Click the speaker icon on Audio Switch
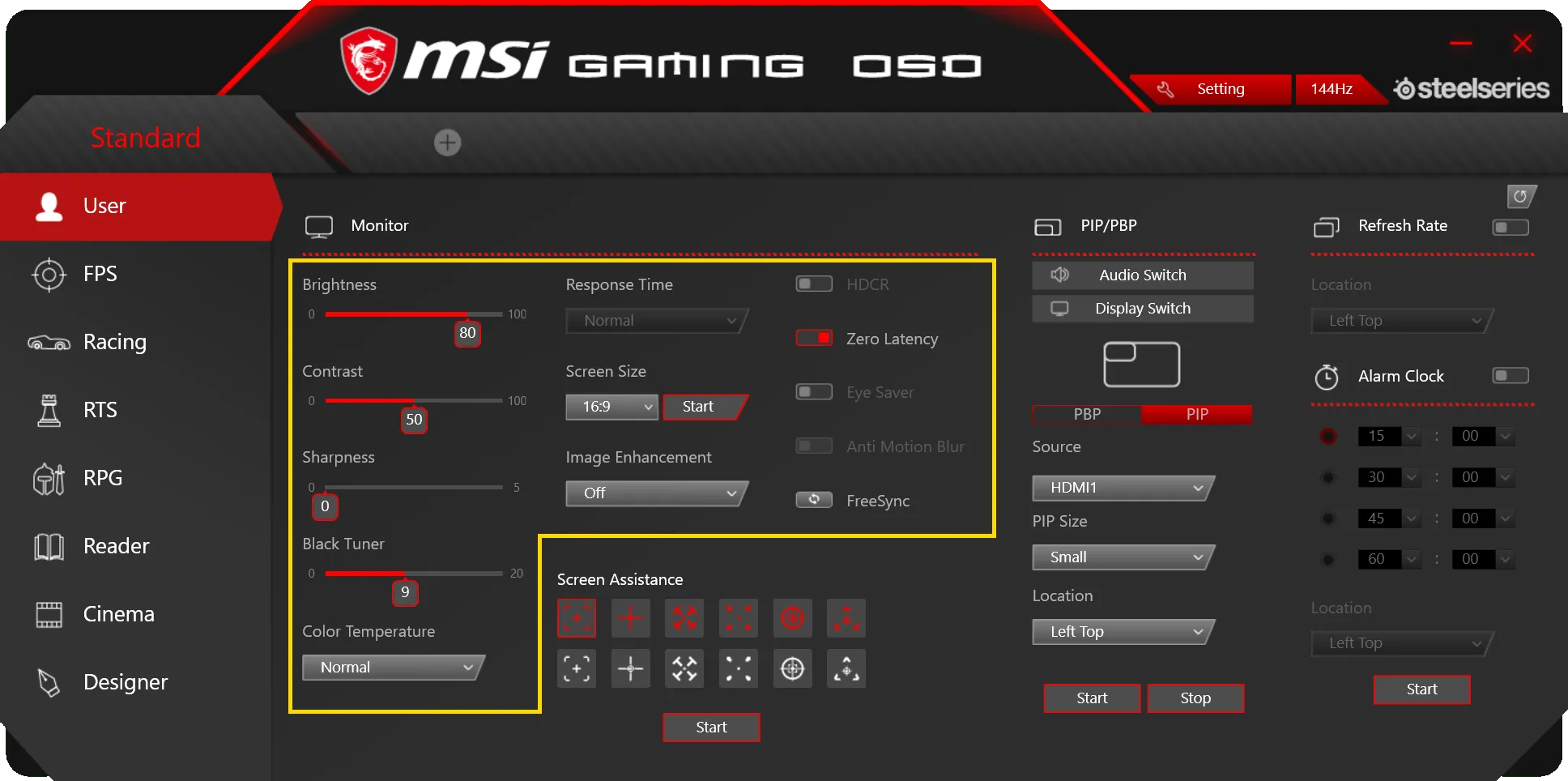This screenshot has width=1568, height=781. tap(1059, 275)
